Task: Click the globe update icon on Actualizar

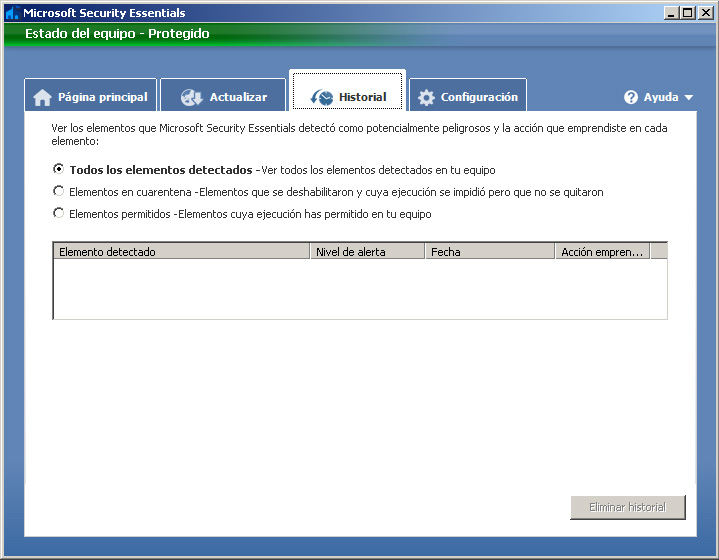Action: click(192, 98)
